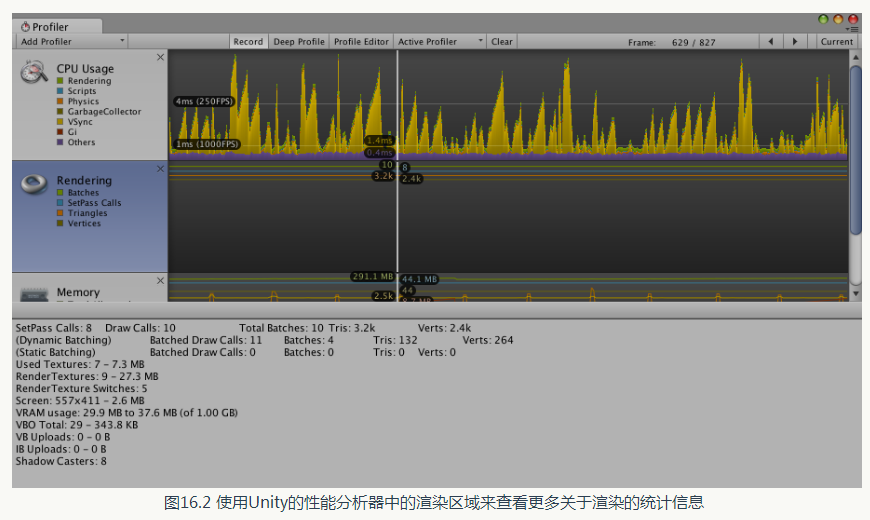The height and width of the screenshot is (520, 870).
Task: Click the (Static Batching) row label
Action: pyautogui.click(x=55, y=352)
